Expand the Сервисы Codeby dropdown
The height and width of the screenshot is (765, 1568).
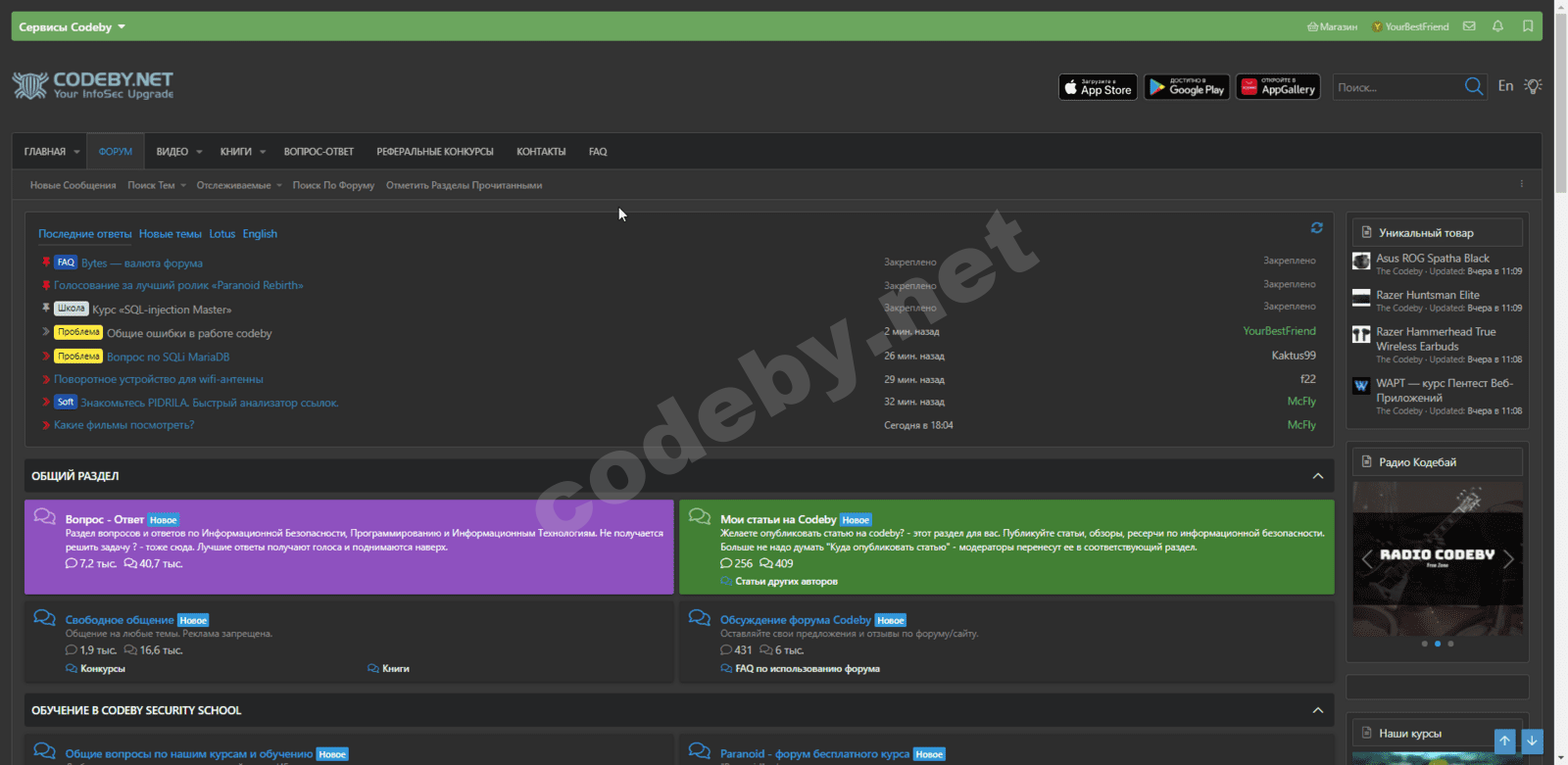tap(73, 26)
